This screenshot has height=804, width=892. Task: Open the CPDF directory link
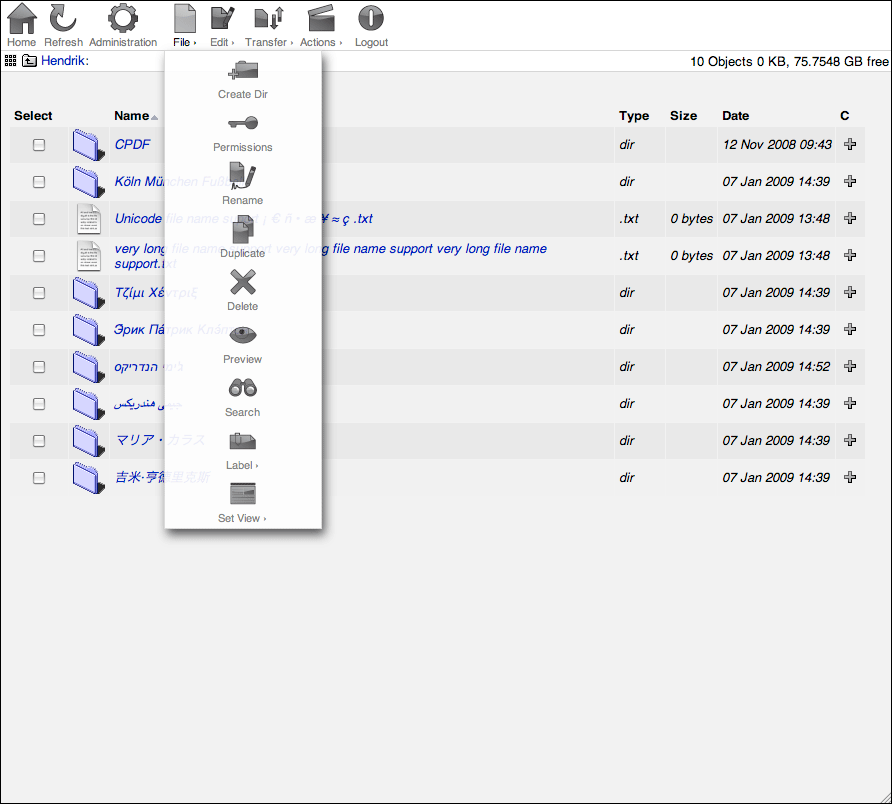point(132,144)
